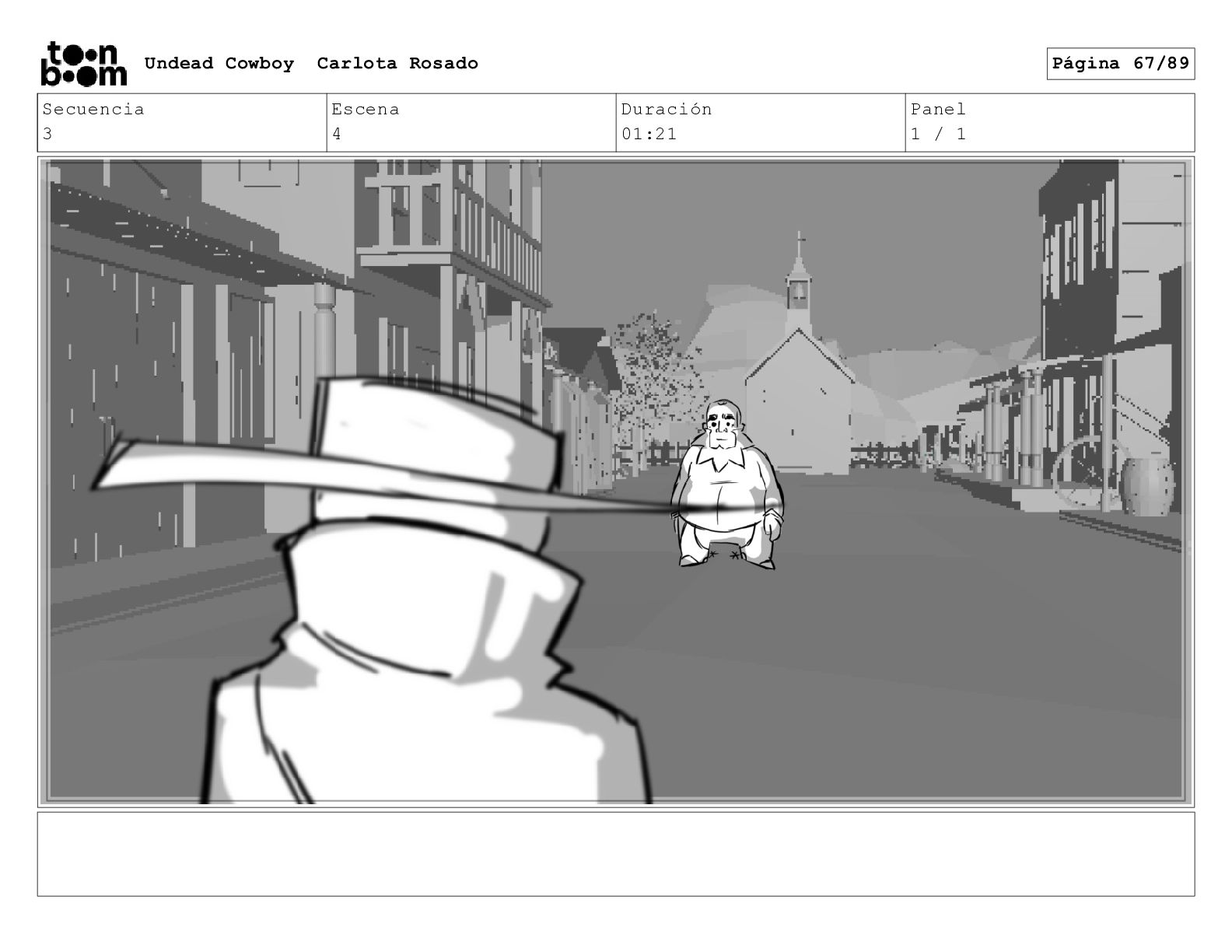Click the Duración 01:21 cell
1232x952 pixels.
[x=761, y=122]
